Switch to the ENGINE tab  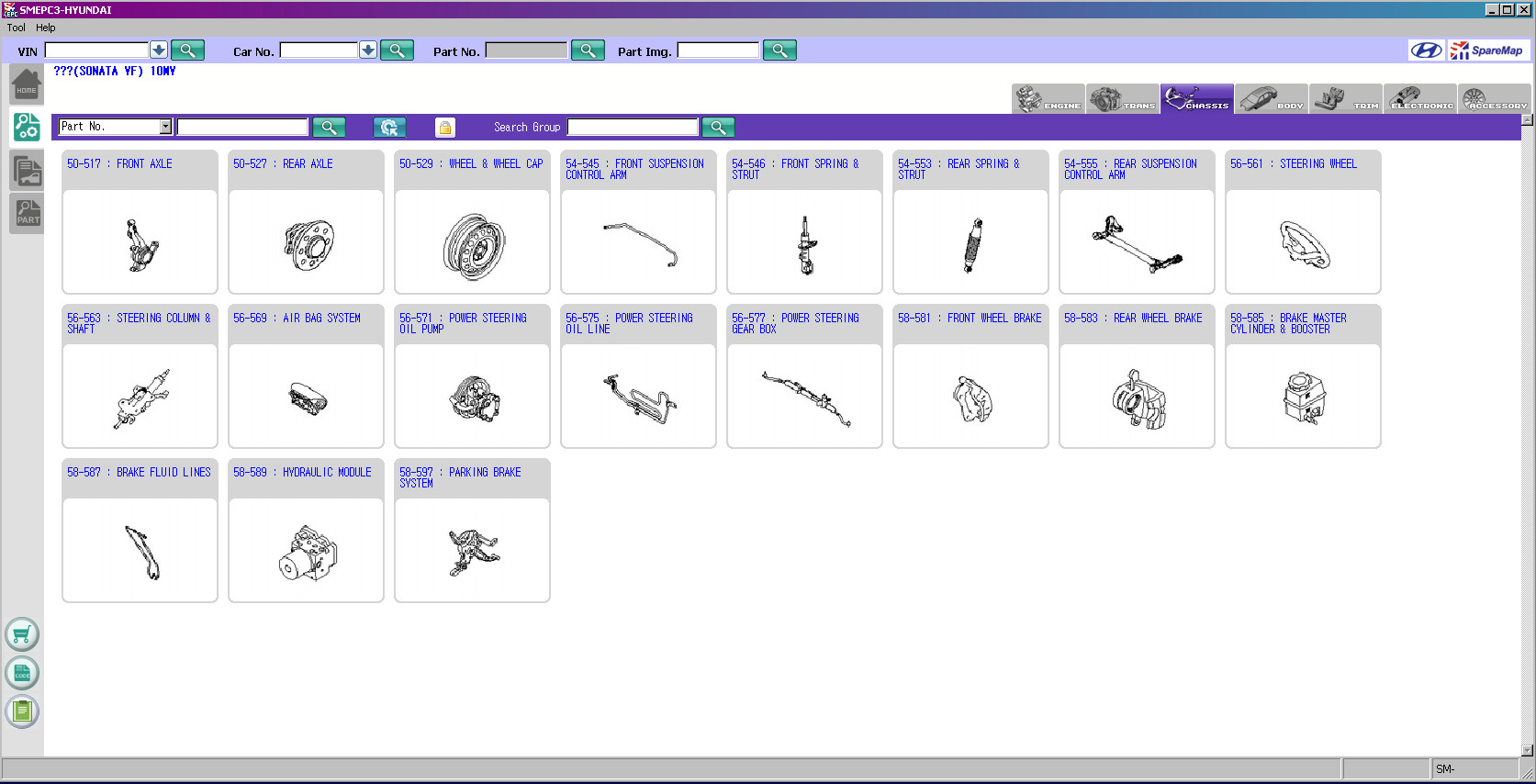(x=1048, y=99)
